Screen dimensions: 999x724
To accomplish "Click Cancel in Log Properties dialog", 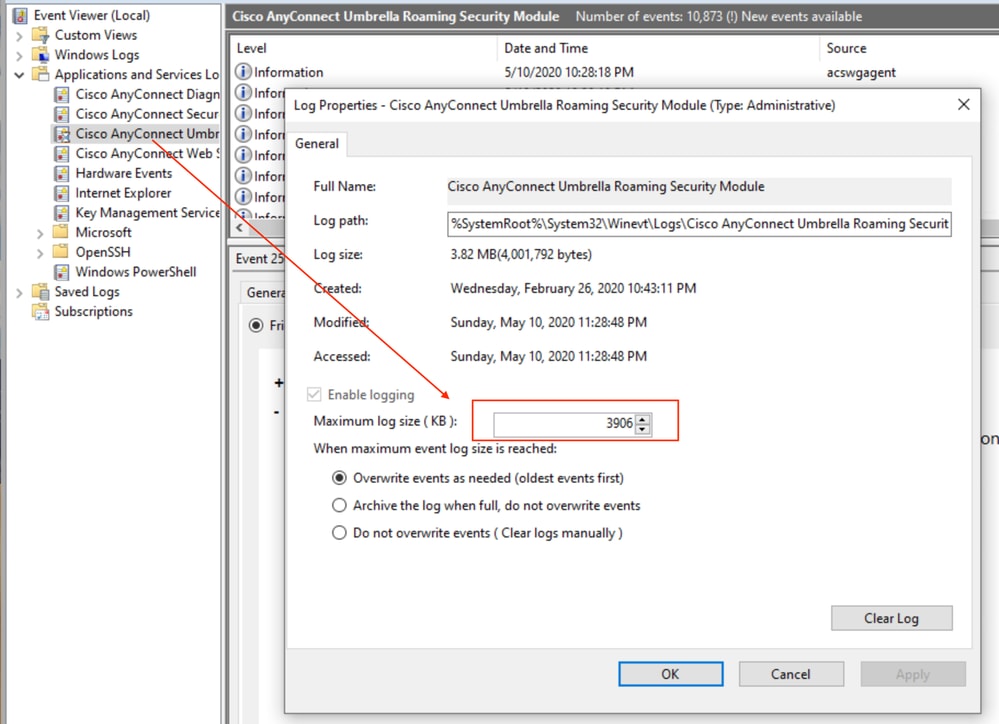I will (x=791, y=674).
